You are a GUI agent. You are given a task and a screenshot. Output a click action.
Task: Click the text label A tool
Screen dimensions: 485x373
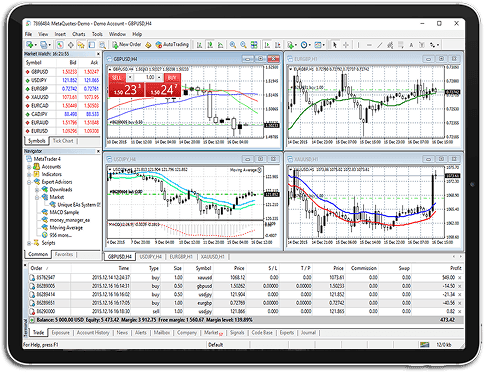point(411,45)
